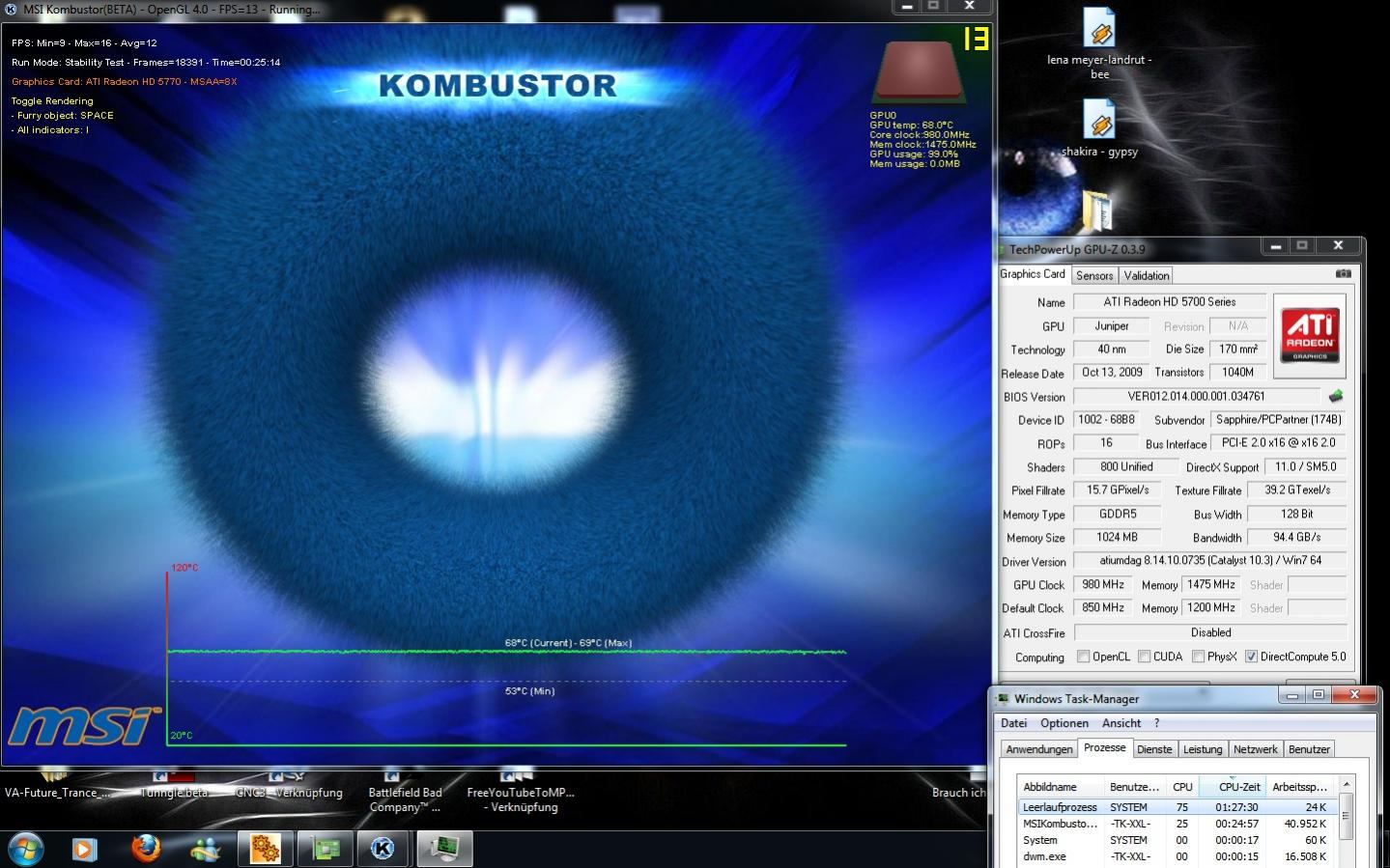Switch to the GPU-Z taskbar button
This screenshot has width=1390, height=868.
click(325, 849)
